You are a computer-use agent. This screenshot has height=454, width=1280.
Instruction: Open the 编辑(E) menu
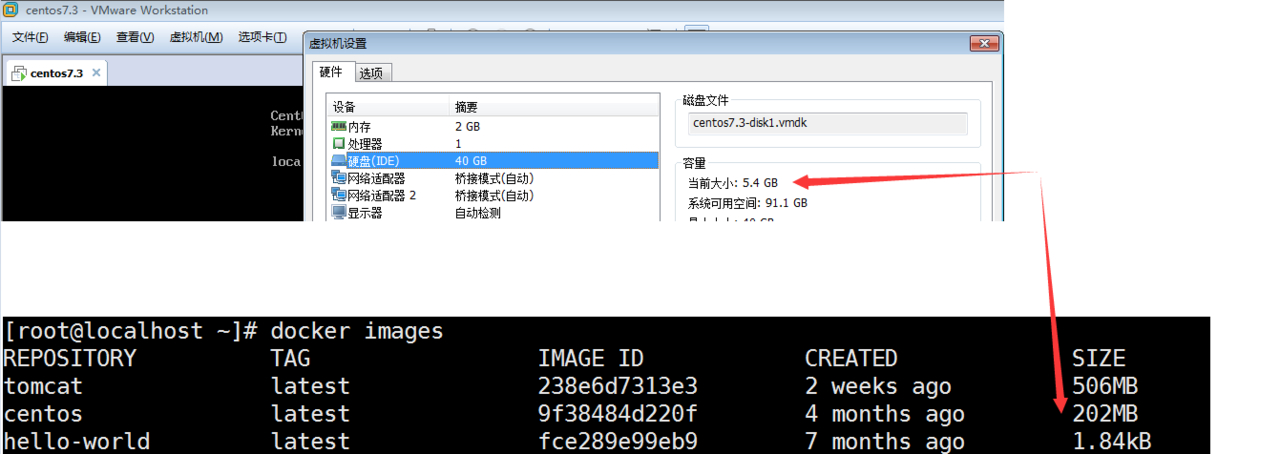(82, 37)
